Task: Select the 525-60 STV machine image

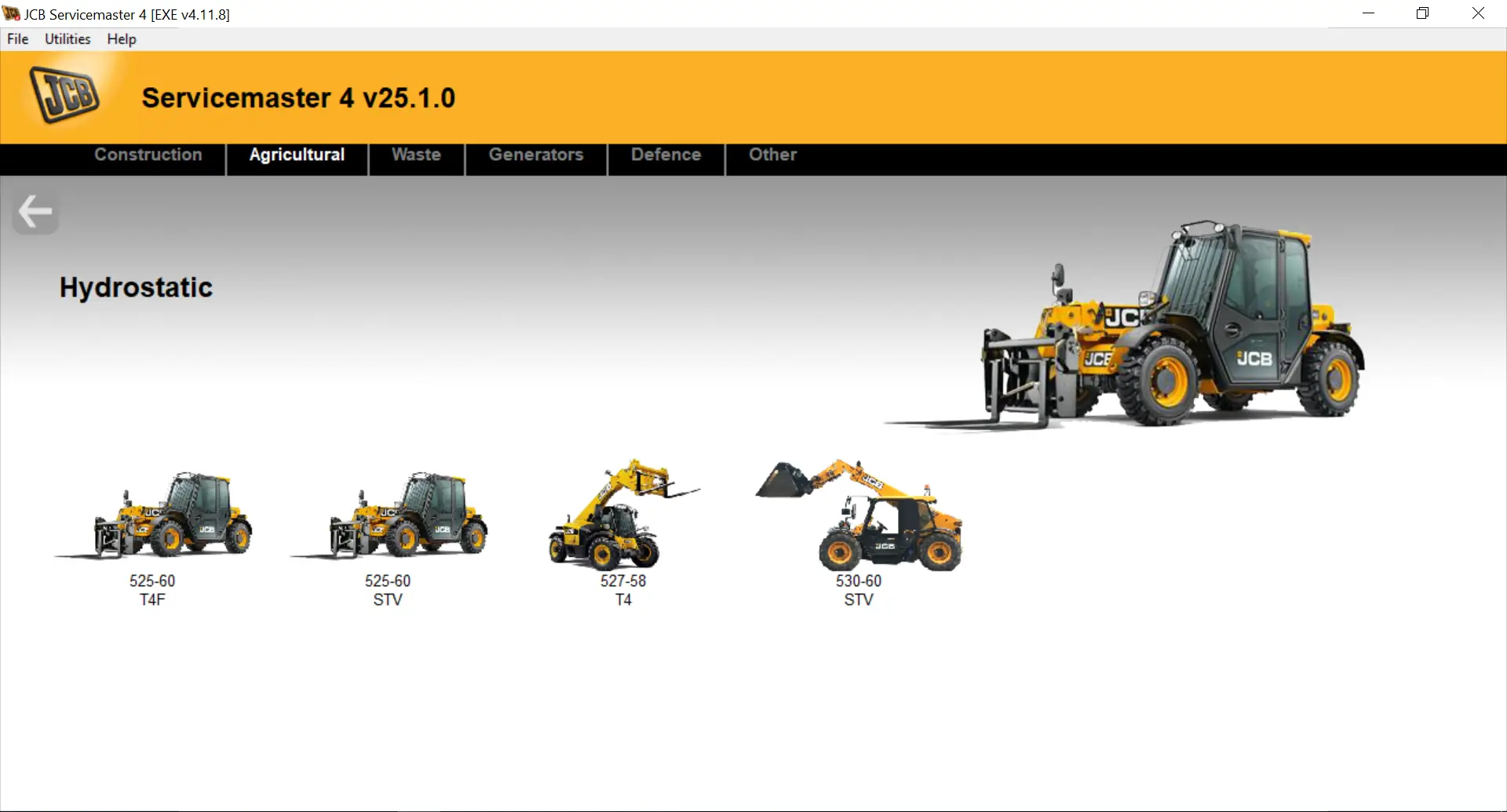Action: [389, 516]
